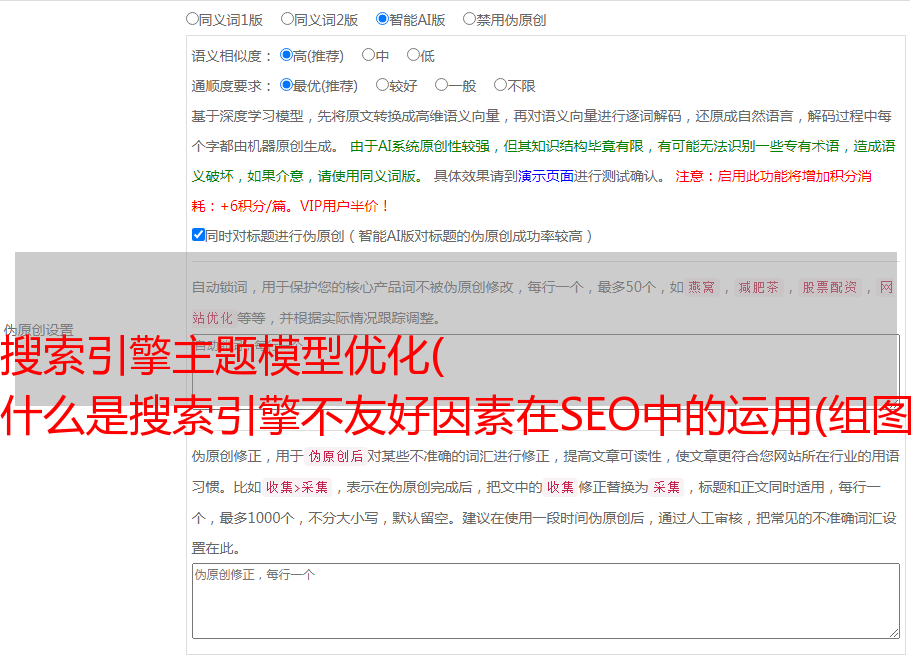Set 语义相似度 to 低
911x658 pixels.
coord(413,55)
